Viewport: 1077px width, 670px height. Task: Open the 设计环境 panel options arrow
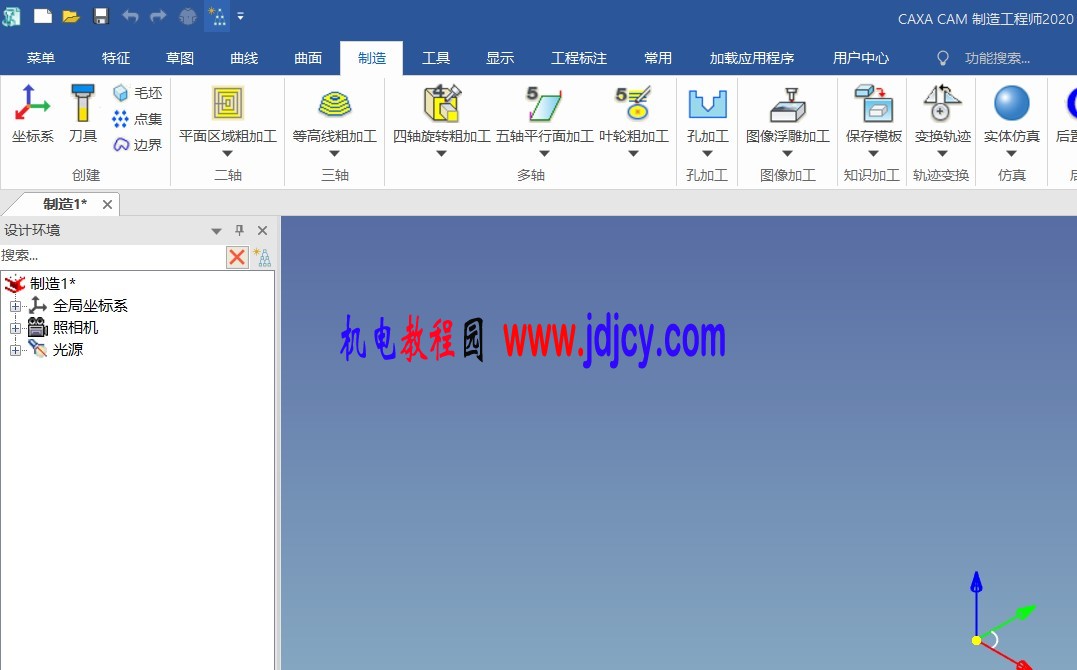(x=216, y=231)
